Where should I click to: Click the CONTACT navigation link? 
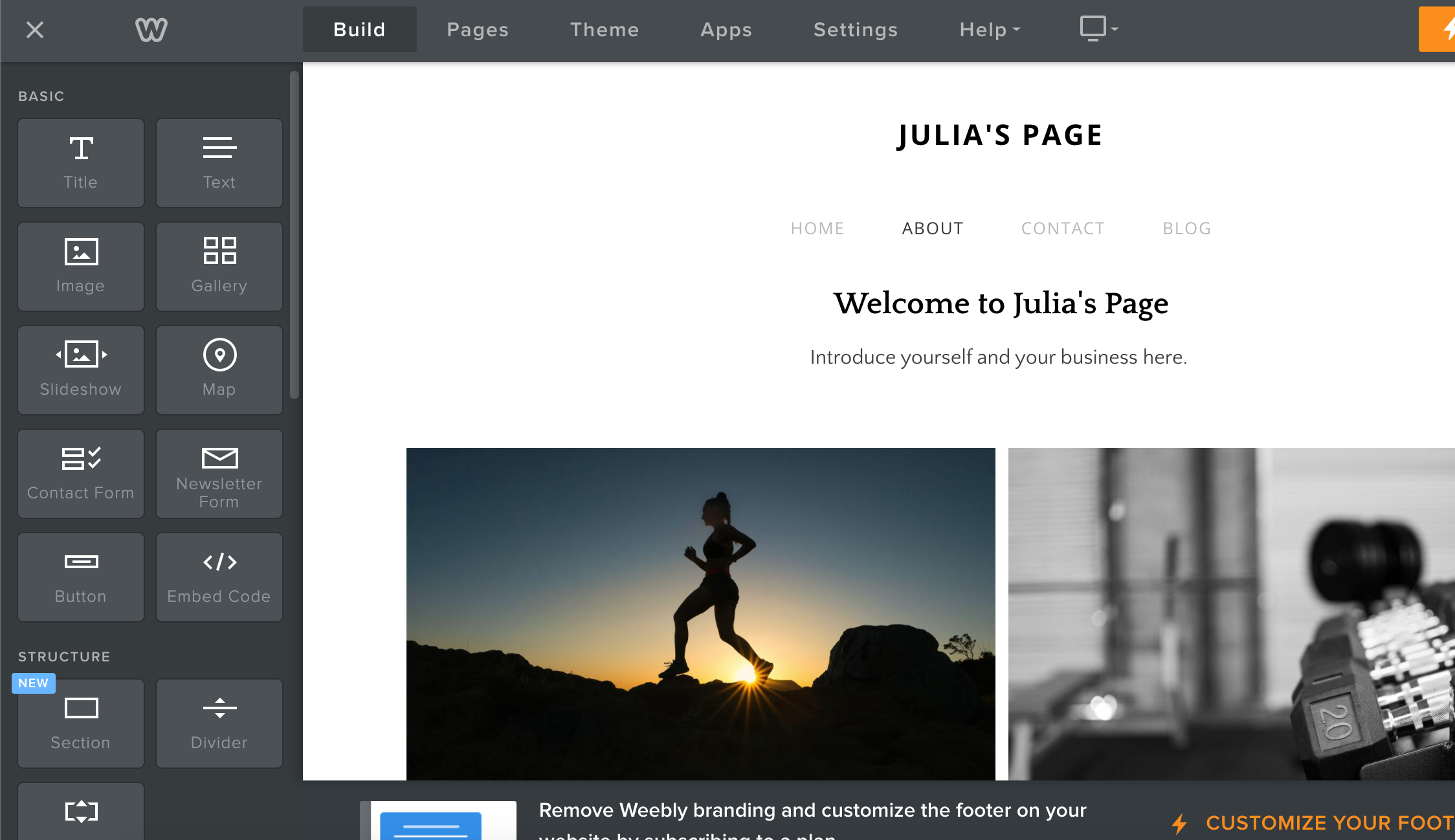click(1063, 228)
